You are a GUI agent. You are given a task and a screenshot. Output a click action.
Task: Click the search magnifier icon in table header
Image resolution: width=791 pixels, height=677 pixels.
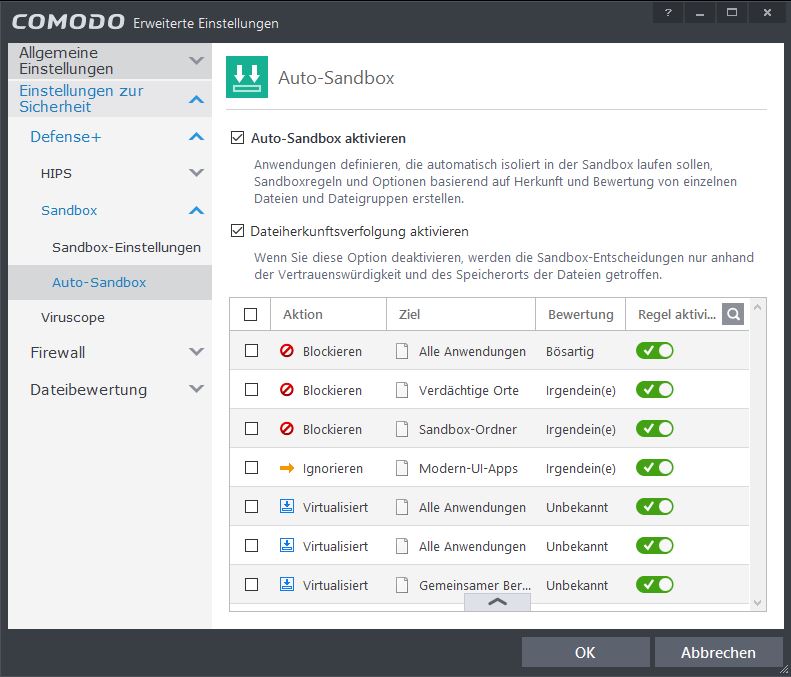[x=734, y=314]
